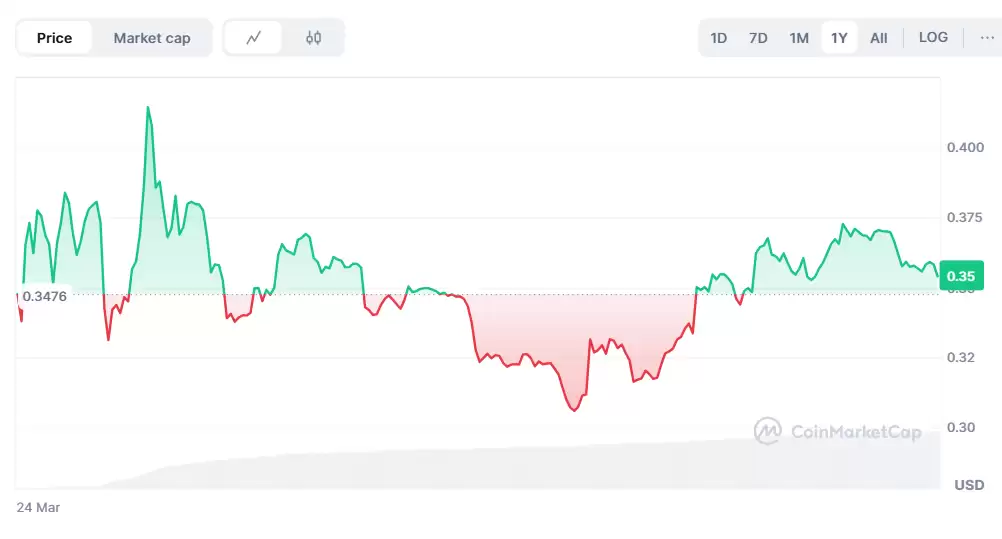The image size is (1002, 539).
Task: Select the 1Y time range
Action: click(x=839, y=38)
